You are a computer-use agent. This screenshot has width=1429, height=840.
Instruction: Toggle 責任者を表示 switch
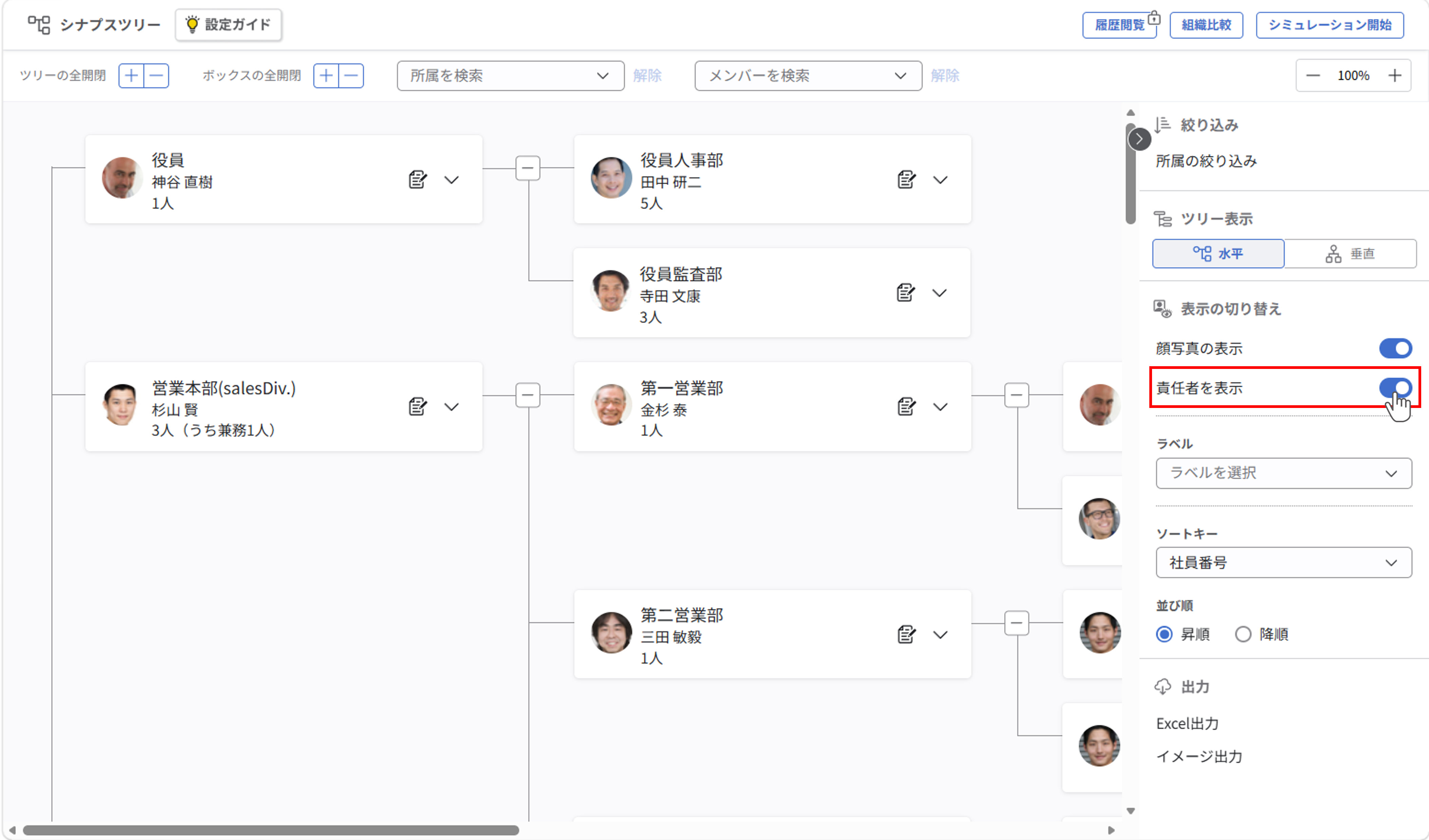point(1395,388)
